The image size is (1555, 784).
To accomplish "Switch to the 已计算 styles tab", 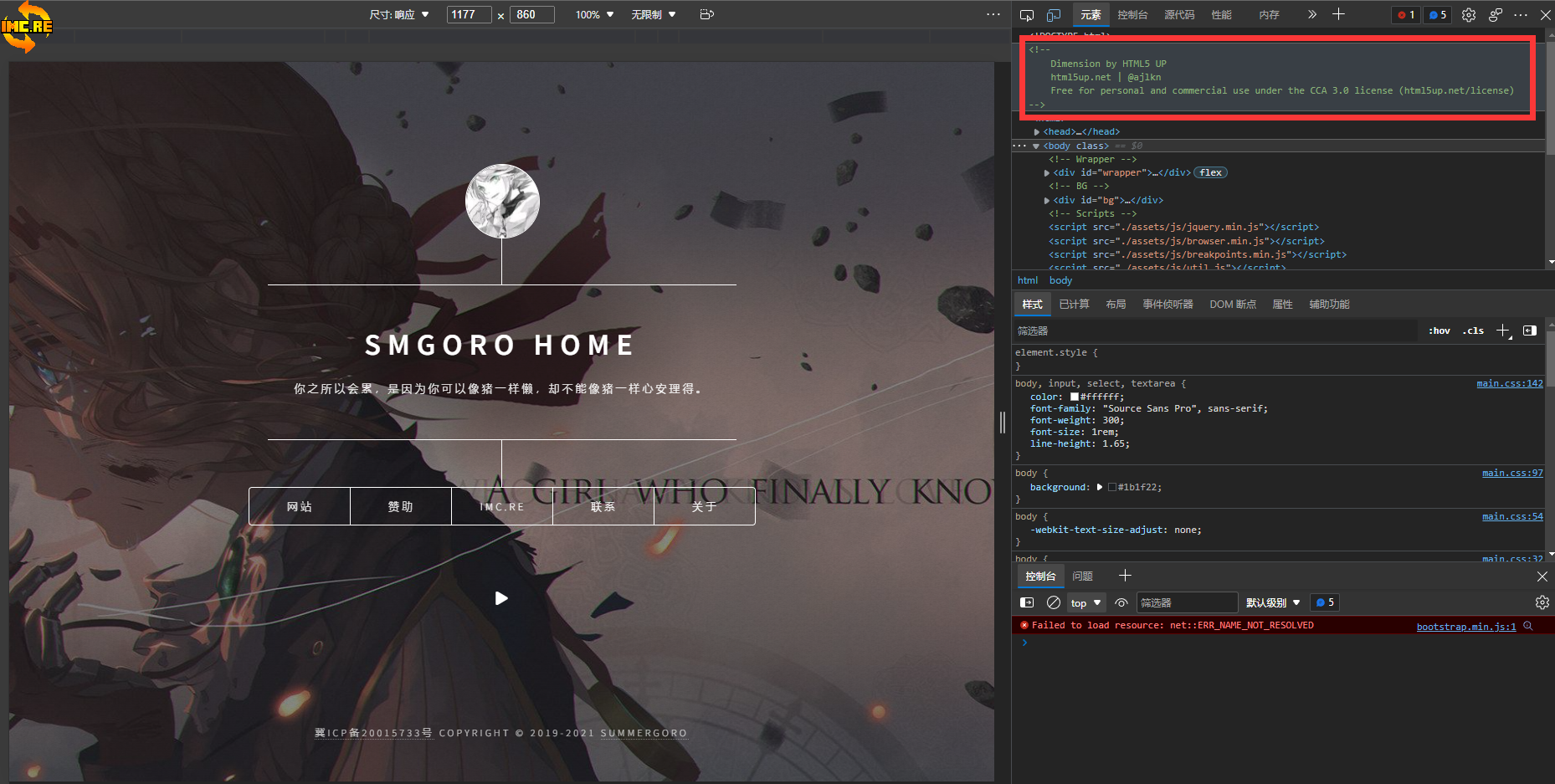I will tap(1074, 305).
